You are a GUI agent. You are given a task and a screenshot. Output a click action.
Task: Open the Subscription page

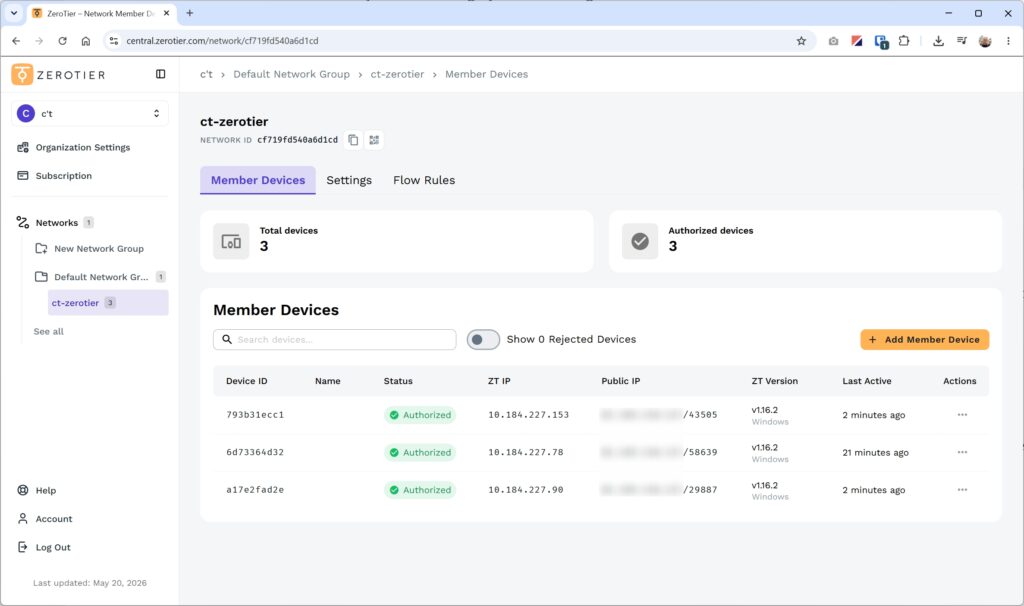coord(55,176)
